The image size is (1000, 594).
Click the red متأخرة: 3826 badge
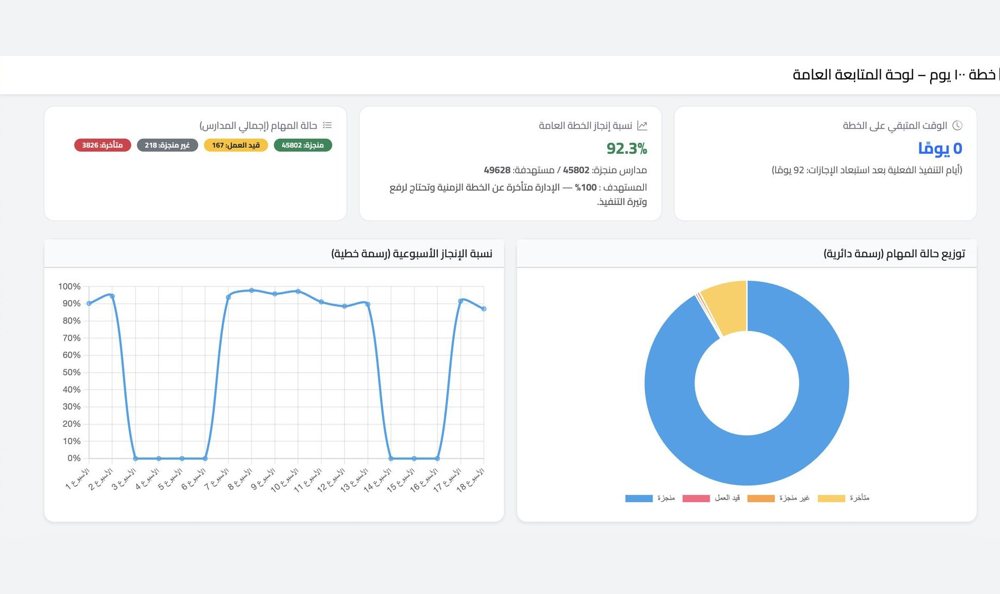coord(103,145)
